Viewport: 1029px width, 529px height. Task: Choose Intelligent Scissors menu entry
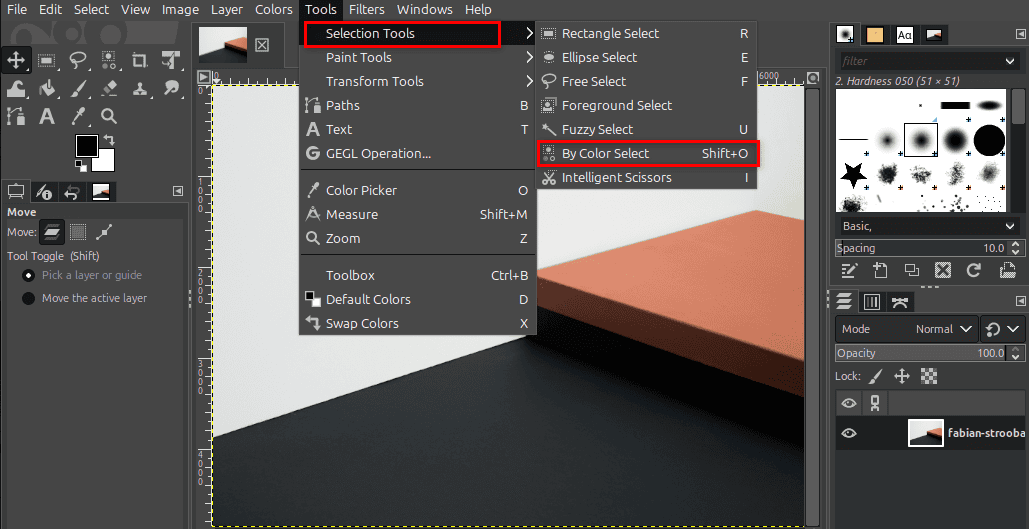647,178
